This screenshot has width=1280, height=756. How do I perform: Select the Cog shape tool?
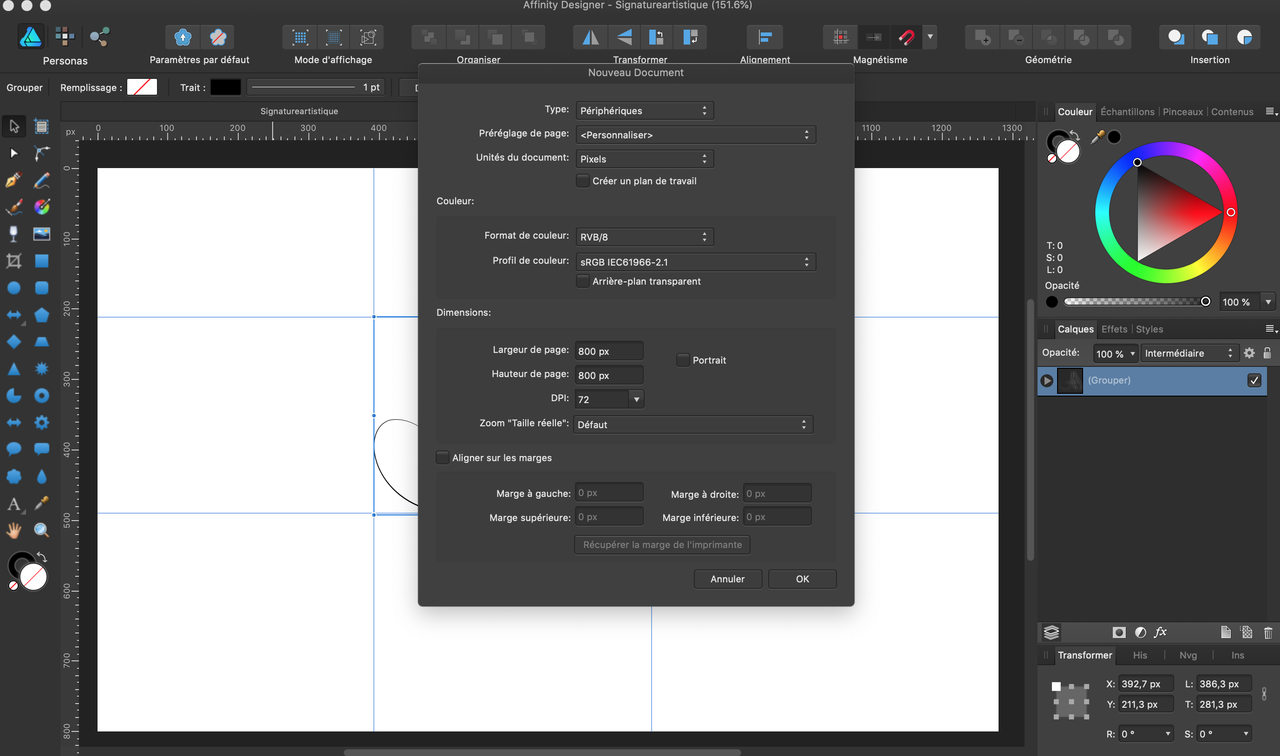coord(42,422)
